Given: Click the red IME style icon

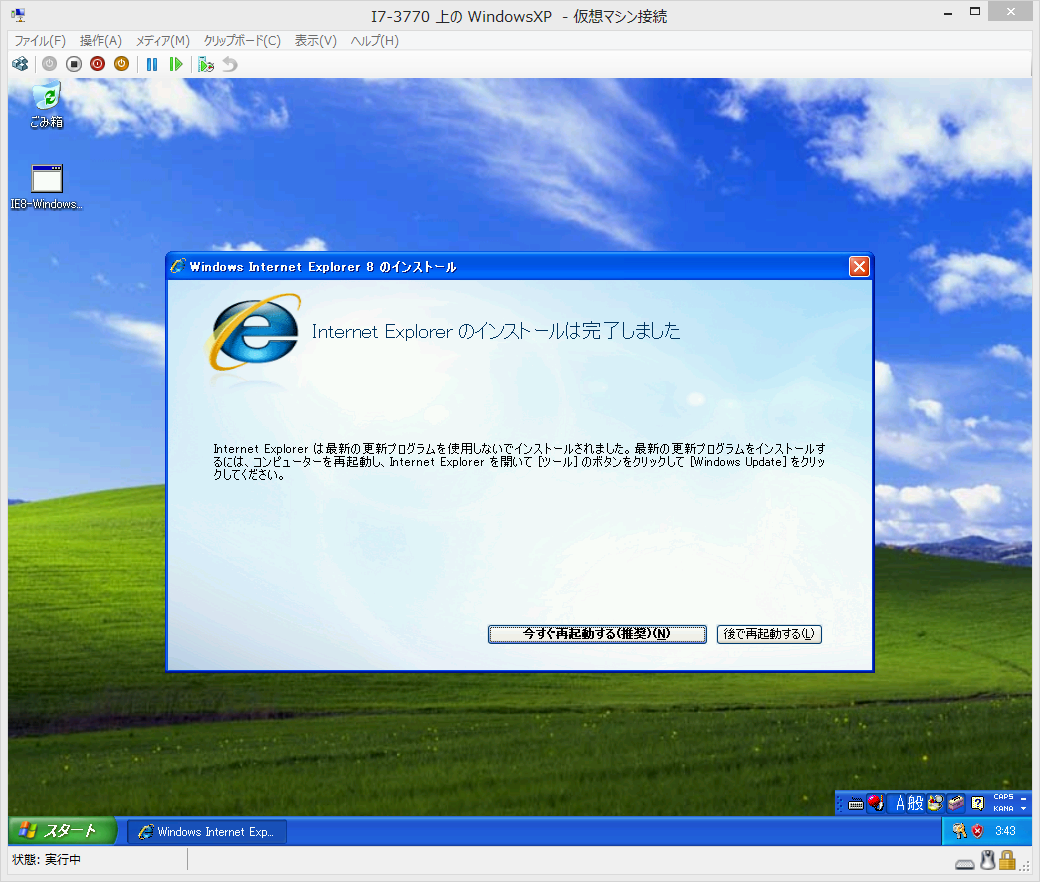Looking at the screenshot, I should tap(876, 803).
